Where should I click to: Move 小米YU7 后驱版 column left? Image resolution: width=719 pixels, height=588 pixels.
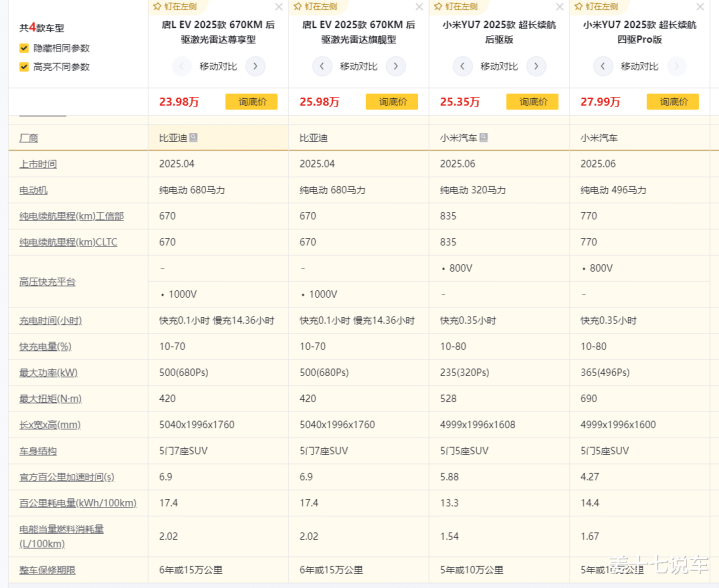tap(462, 67)
